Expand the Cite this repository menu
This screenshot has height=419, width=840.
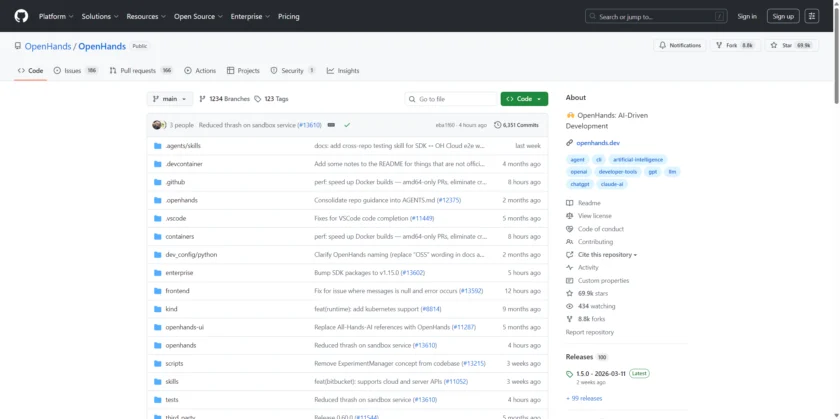click(606, 255)
